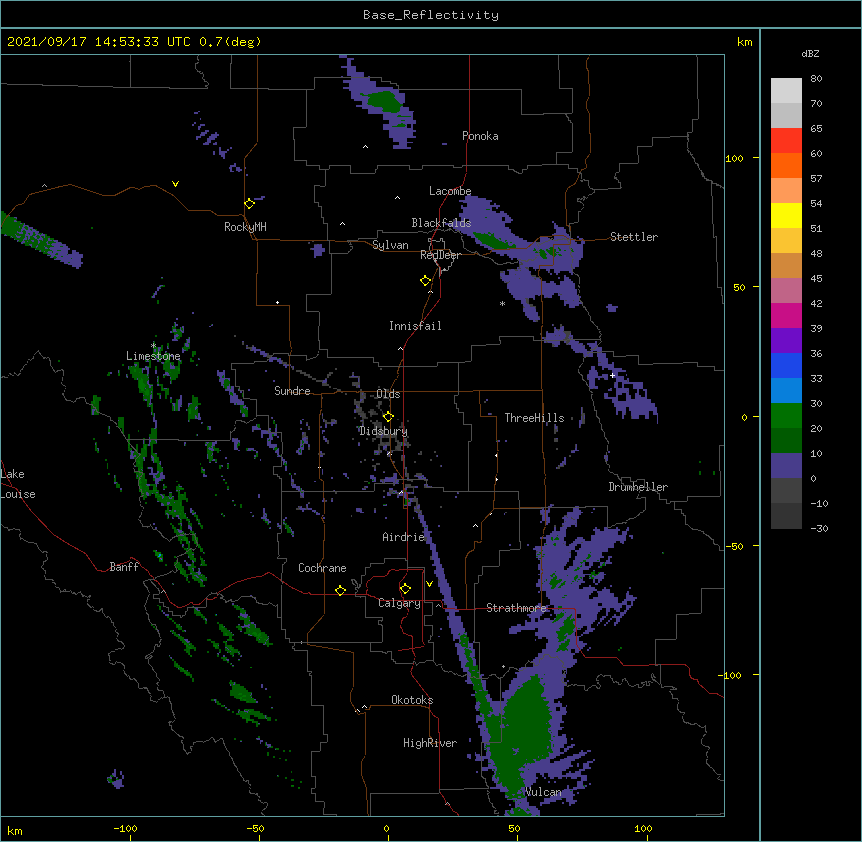Select the yellow diamond marker below Cochrane
862x842 pixels.
click(340, 590)
